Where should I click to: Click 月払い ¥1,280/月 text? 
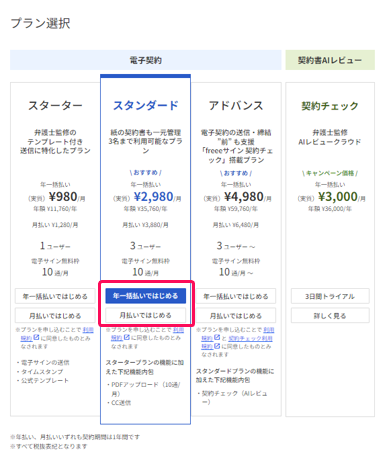pyautogui.click(x=55, y=225)
